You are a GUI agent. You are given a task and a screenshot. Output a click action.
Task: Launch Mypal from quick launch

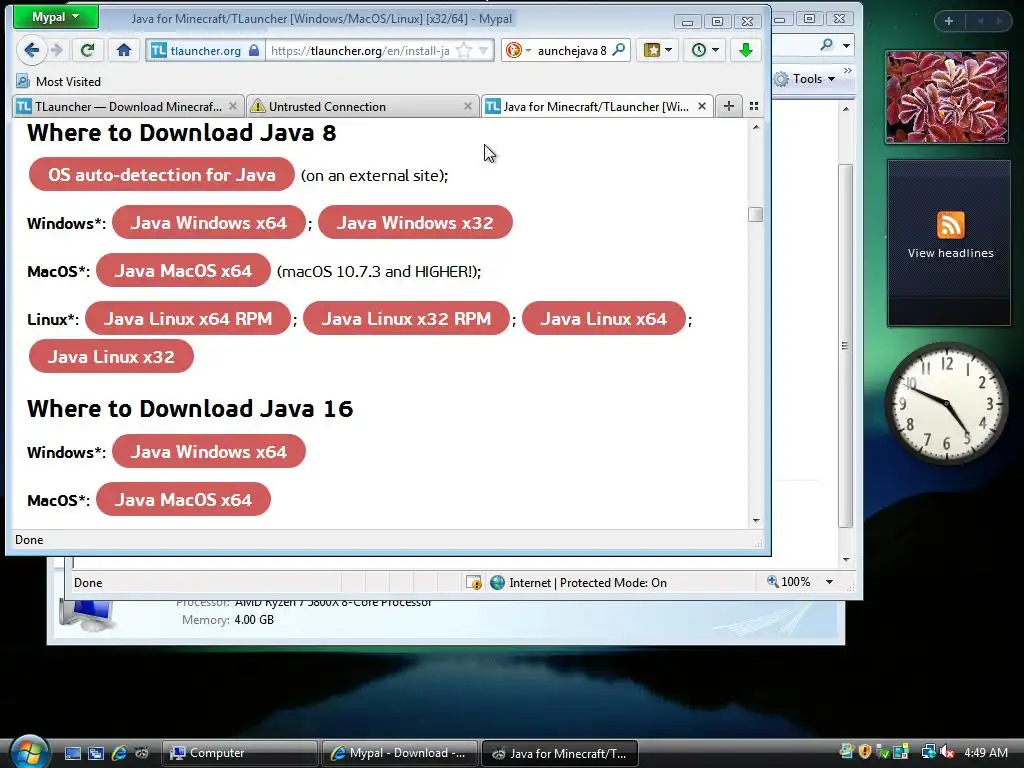tap(142, 753)
